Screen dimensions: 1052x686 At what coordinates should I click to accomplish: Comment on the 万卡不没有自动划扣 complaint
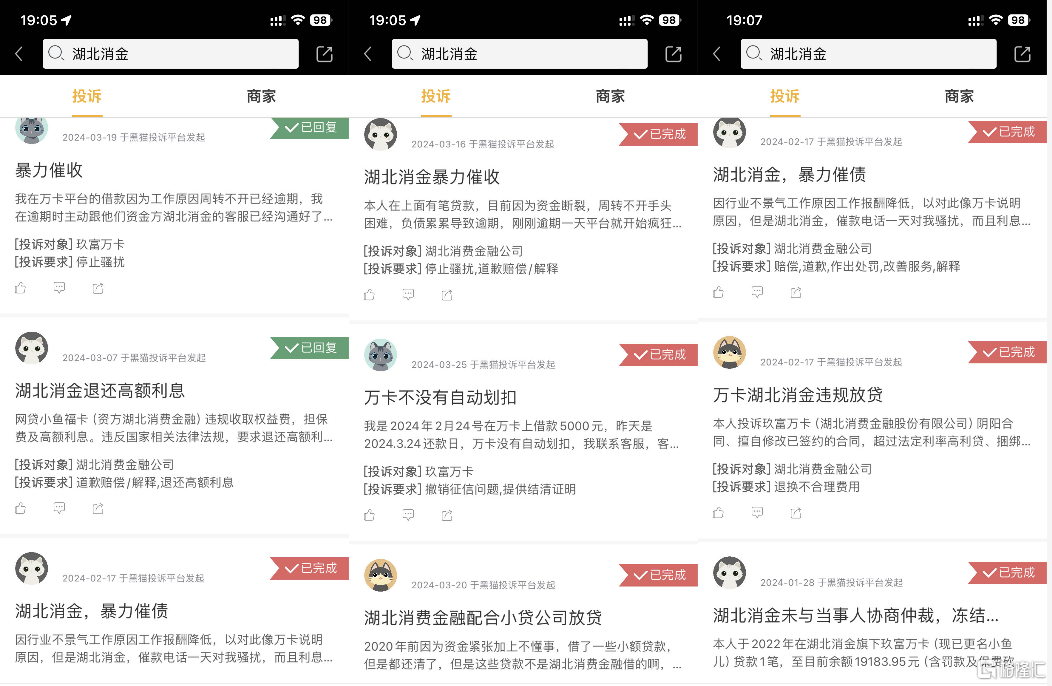409,515
